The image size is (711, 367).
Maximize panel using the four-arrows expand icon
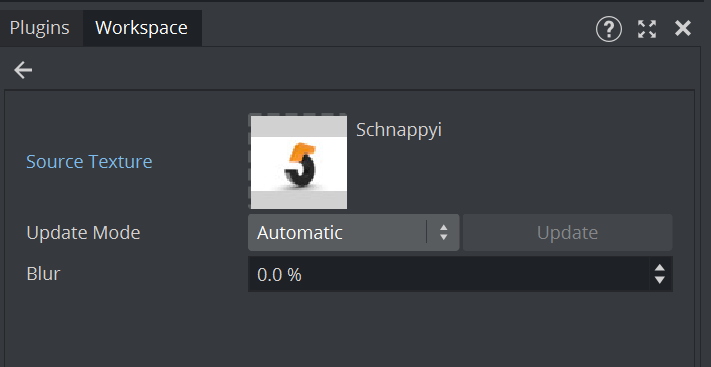pyautogui.click(x=647, y=29)
